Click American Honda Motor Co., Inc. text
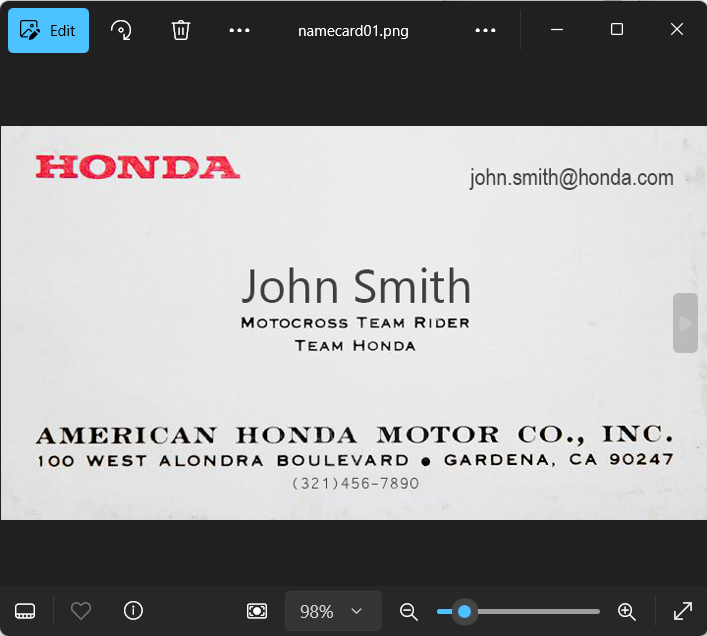Viewport: 707px width, 636px height. click(x=354, y=435)
